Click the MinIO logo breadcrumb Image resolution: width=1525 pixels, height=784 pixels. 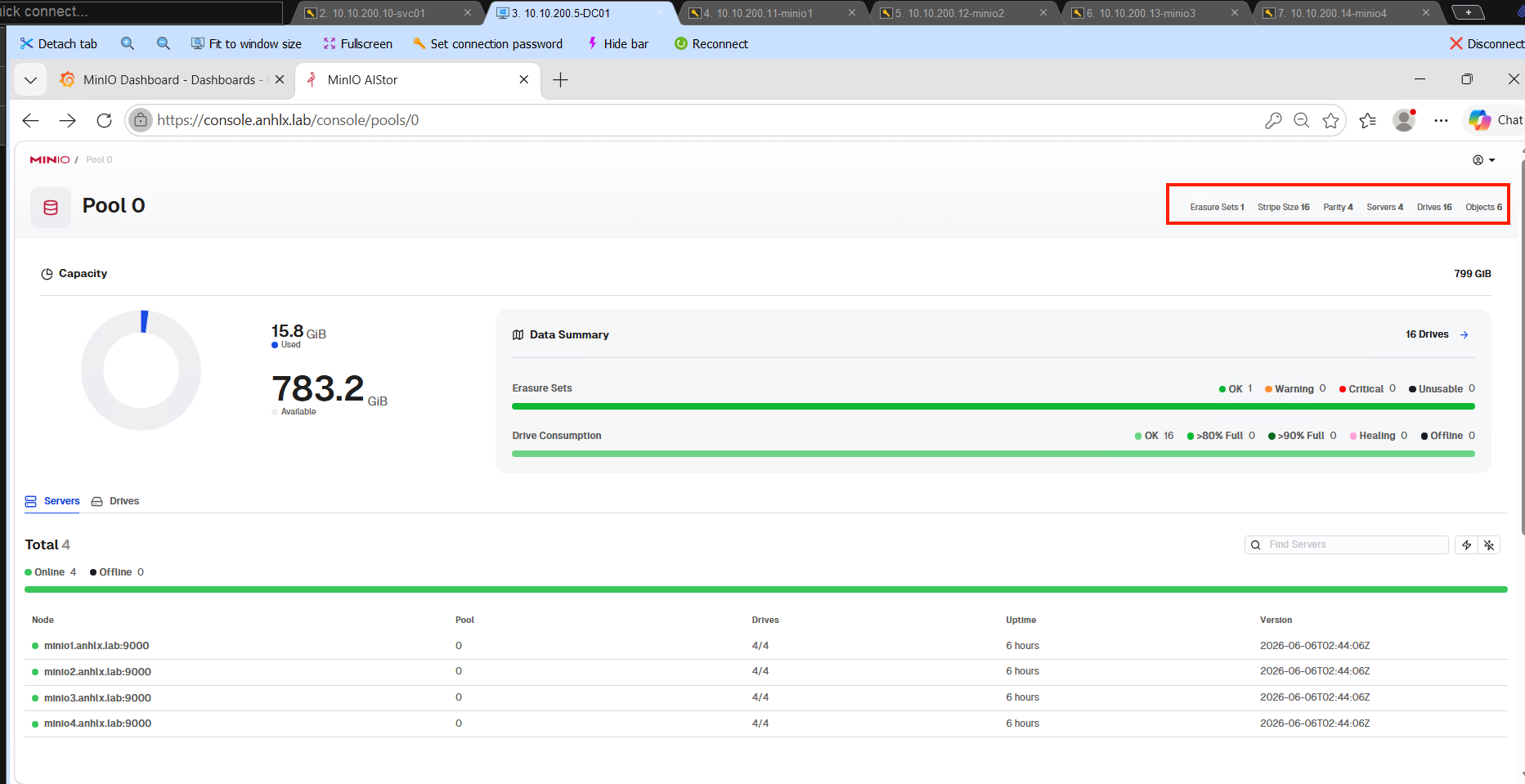click(50, 159)
